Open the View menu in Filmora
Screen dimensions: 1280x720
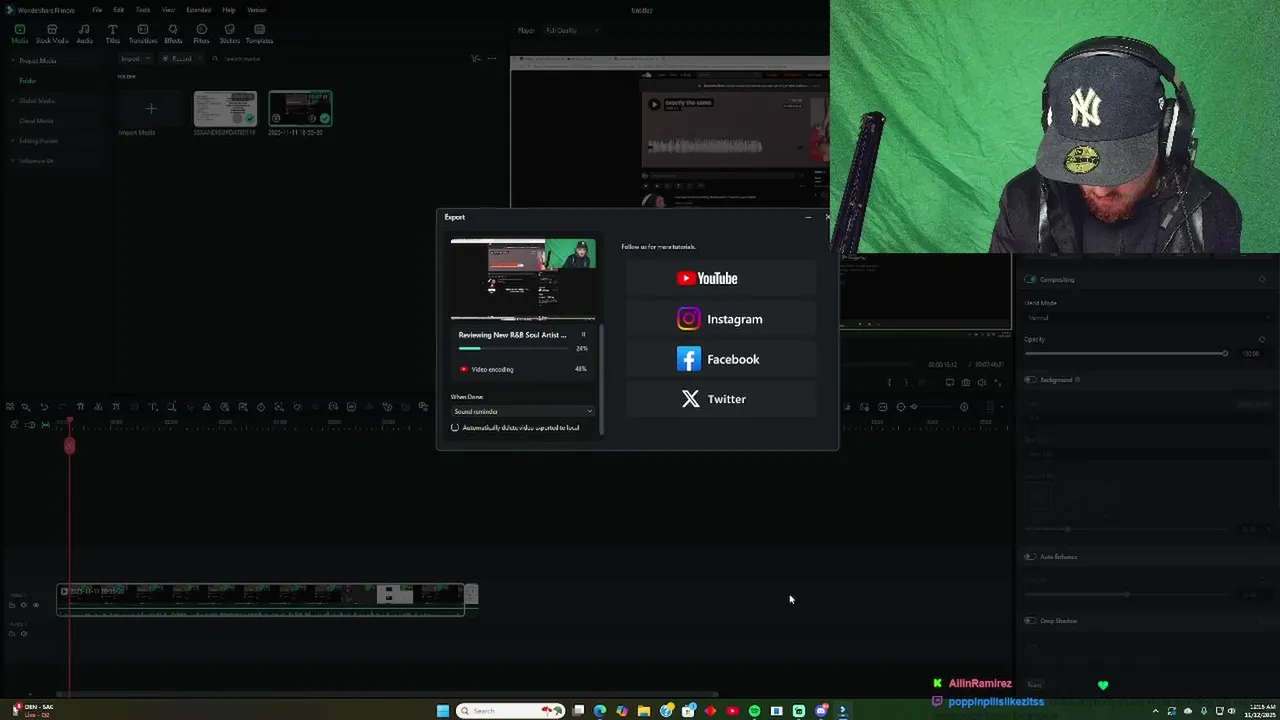click(x=168, y=10)
